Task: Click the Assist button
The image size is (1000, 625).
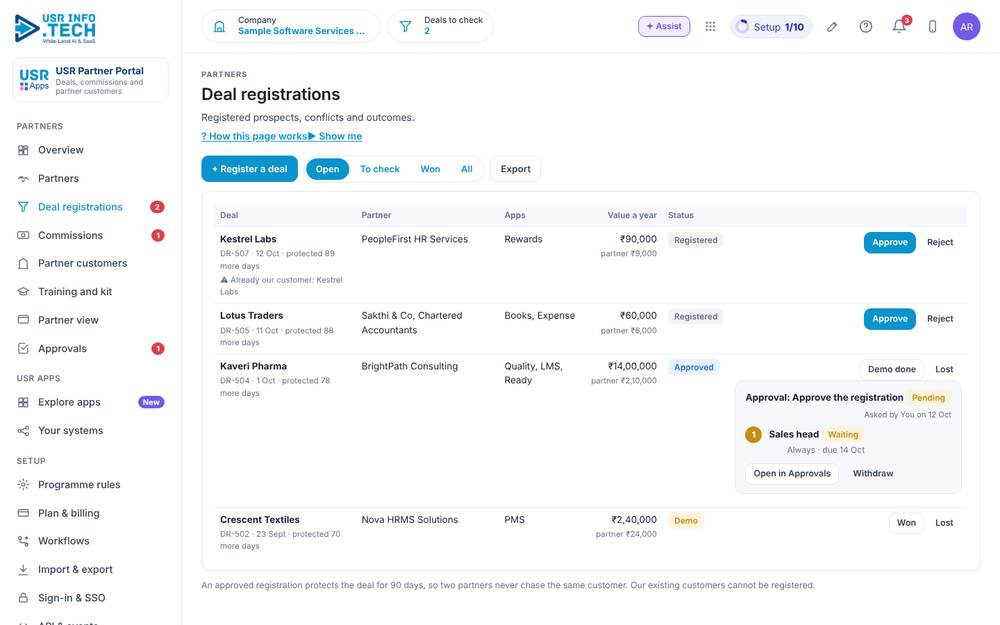Action: pyautogui.click(x=664, y=26)
